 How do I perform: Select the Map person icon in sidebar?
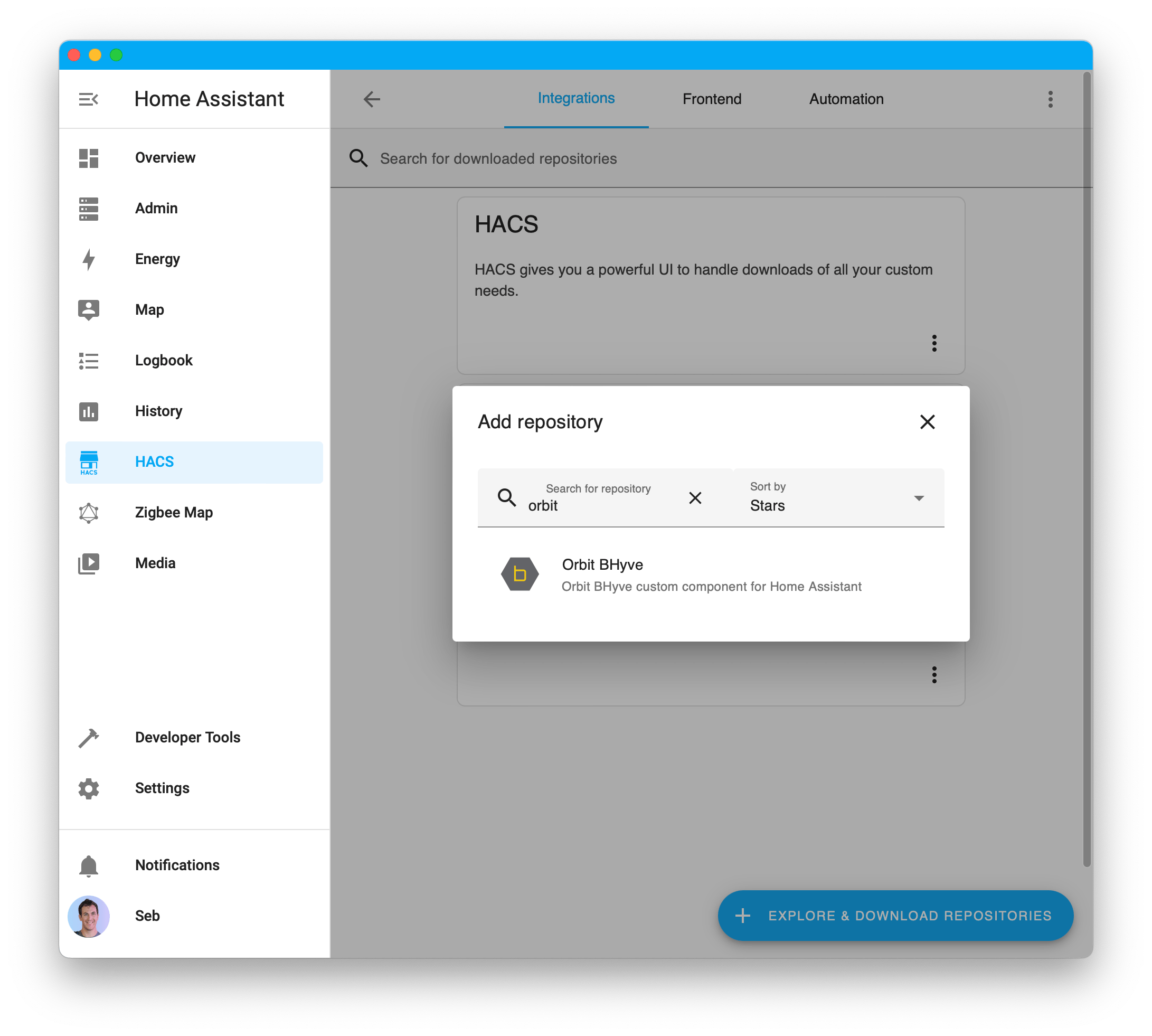89,309
